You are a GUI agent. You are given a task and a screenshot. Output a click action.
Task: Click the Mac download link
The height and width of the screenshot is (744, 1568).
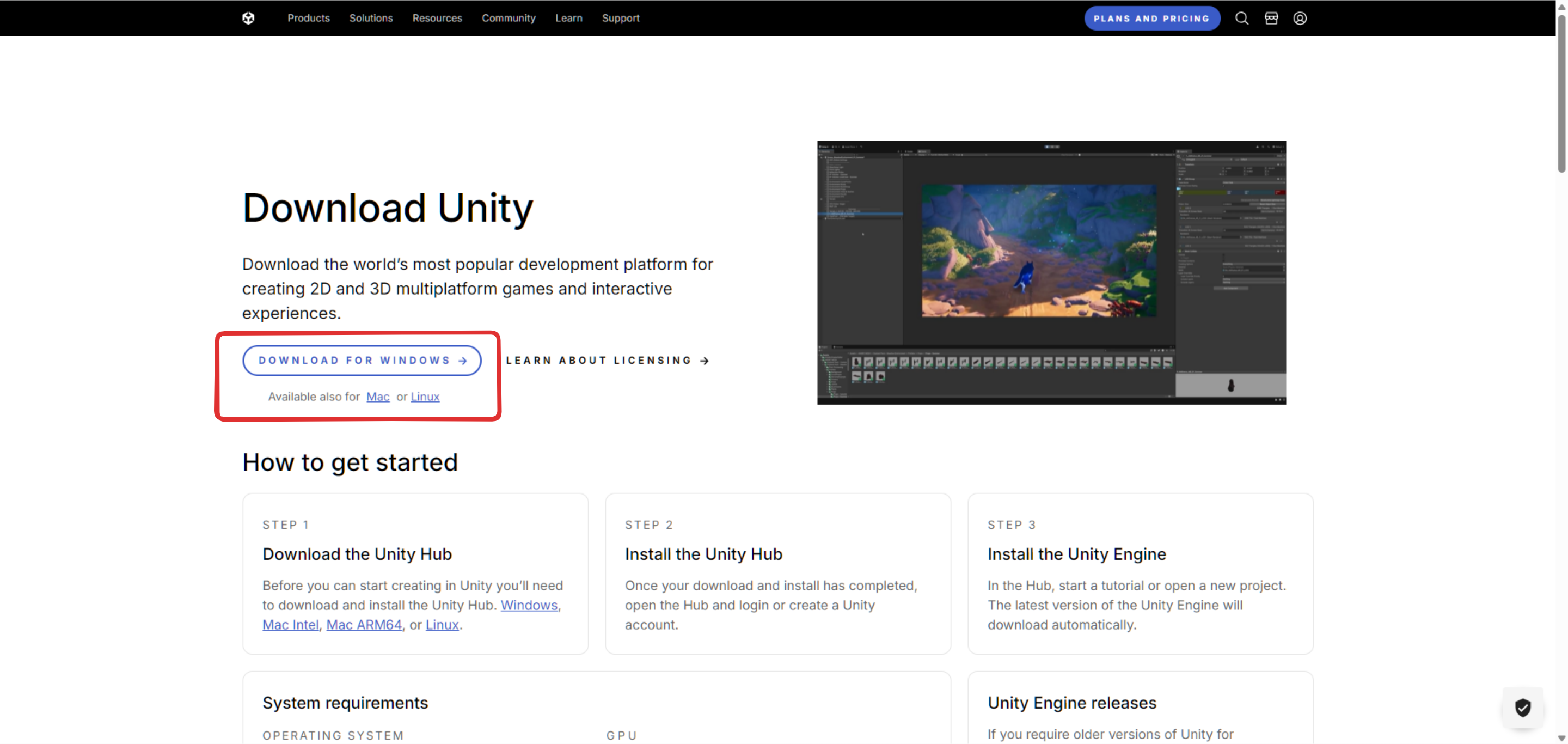(378, 397)
